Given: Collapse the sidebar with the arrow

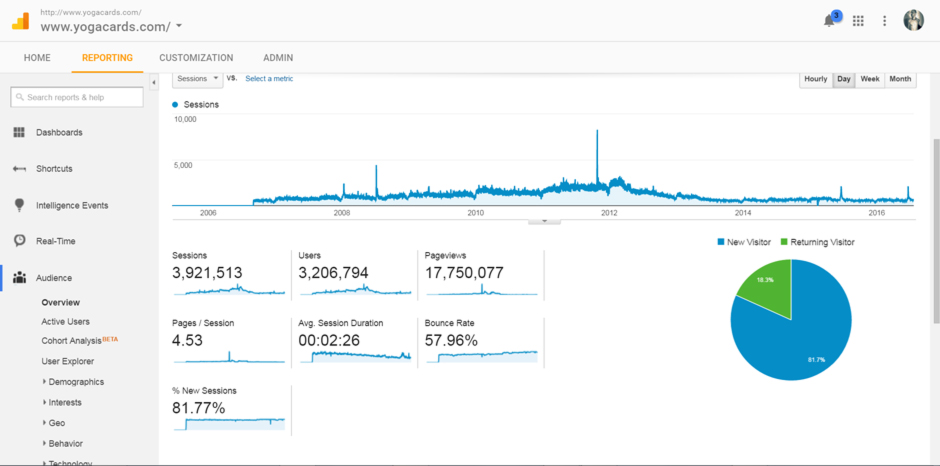Looking at the screenshot, I should pyautogui.click(x=153, y=82).
